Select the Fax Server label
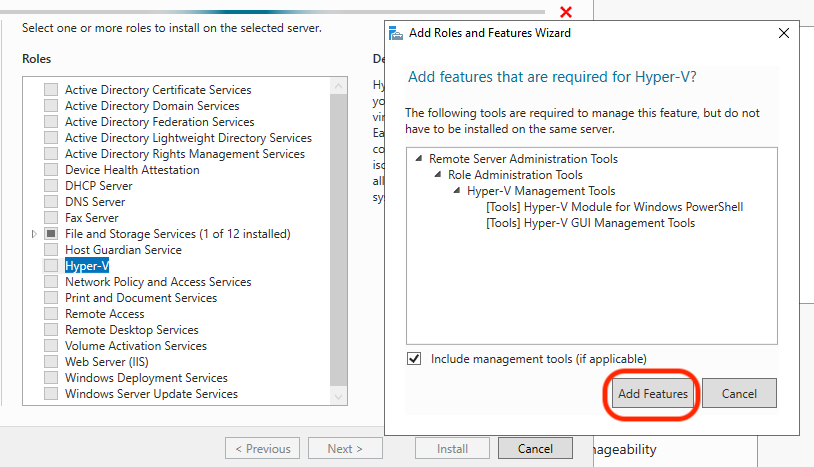 tap(91, 217)
